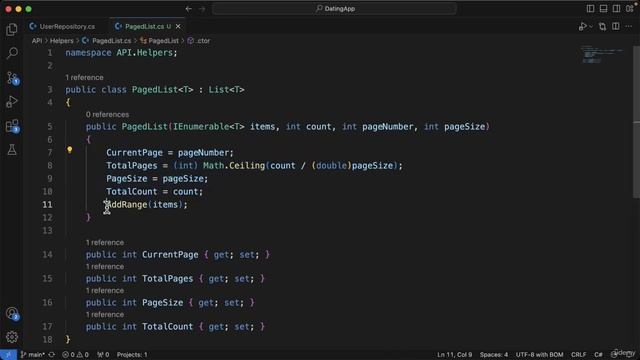The width and height of the screenshot is (640, 360).
Task: Open the Extensions view
Action: [x=12, y=126]
